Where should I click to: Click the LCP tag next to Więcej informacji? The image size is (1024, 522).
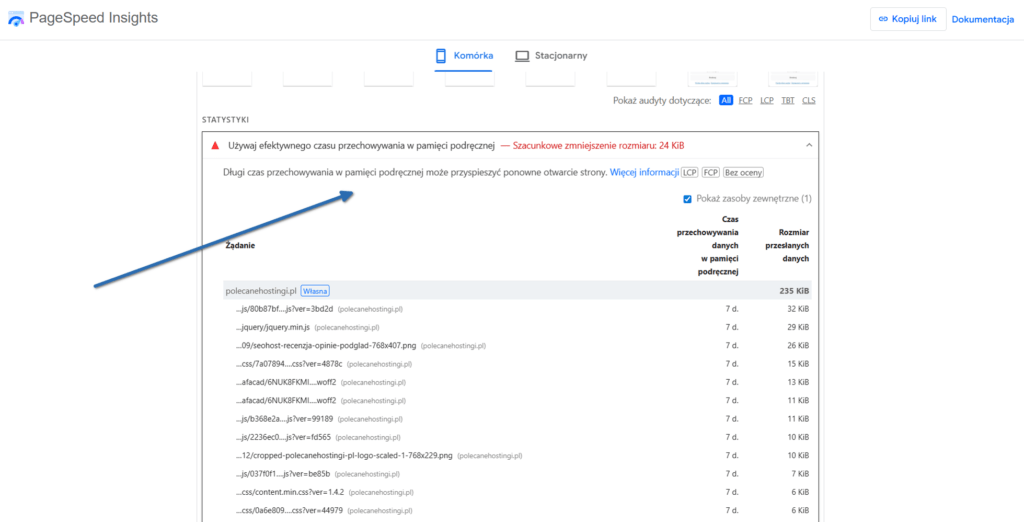point(690,173)
